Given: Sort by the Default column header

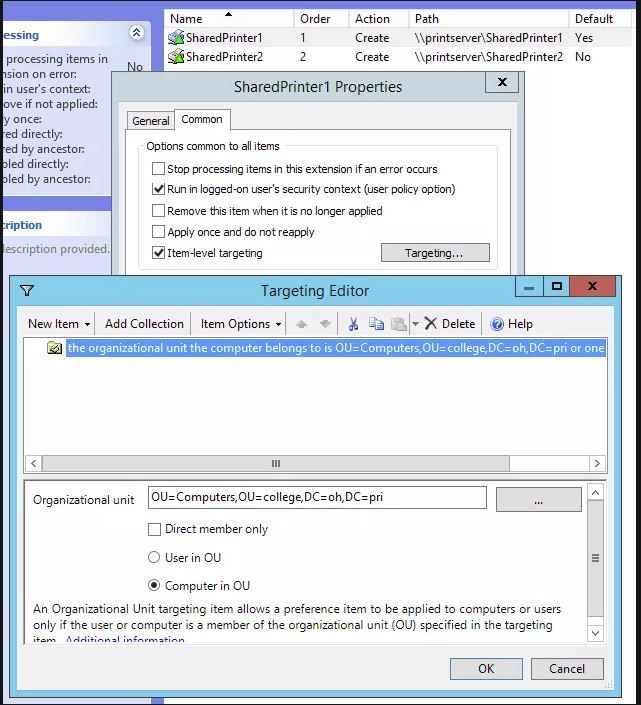Looking at the screenshot, I should pyautogui.click(x=600, y=19).
